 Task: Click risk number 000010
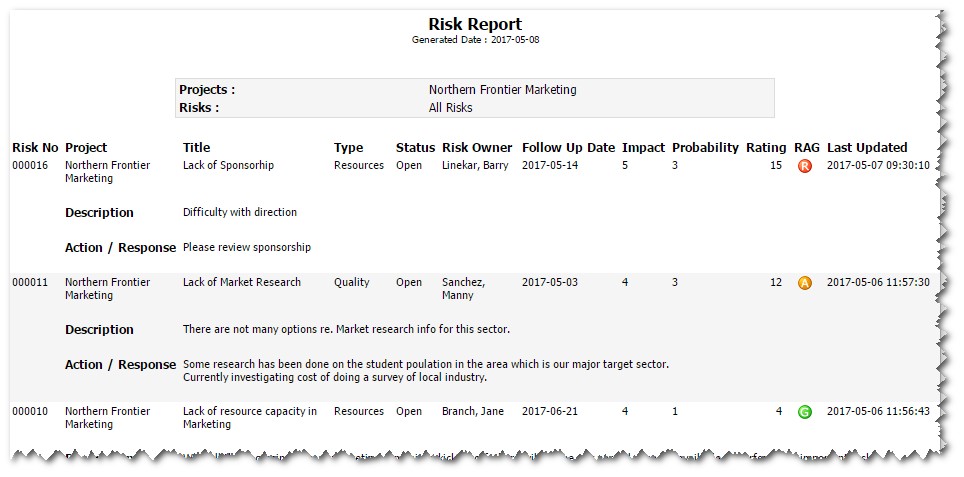30,411
